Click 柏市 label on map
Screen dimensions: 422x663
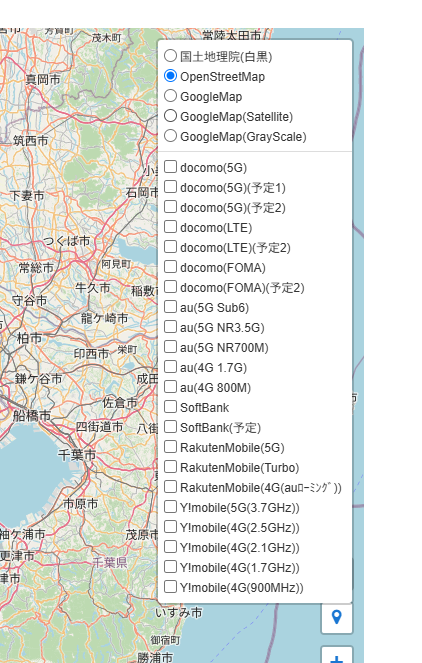click(30, 338)
